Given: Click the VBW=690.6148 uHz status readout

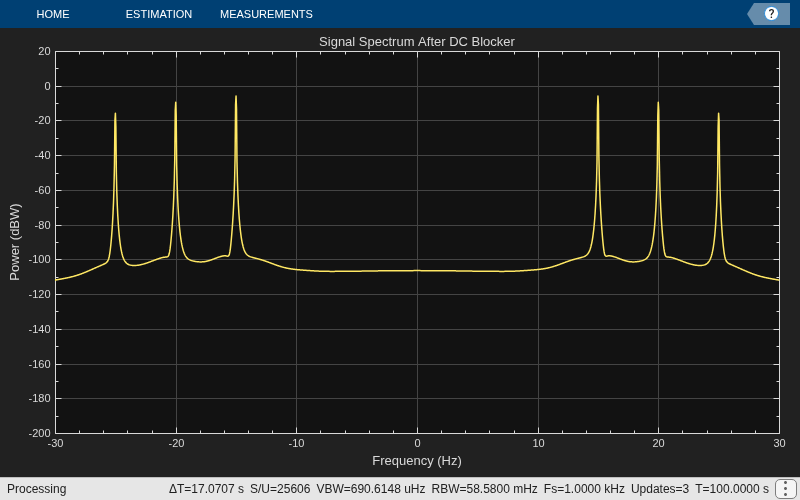Looking at the screenshot, I should tap(370, 489).
